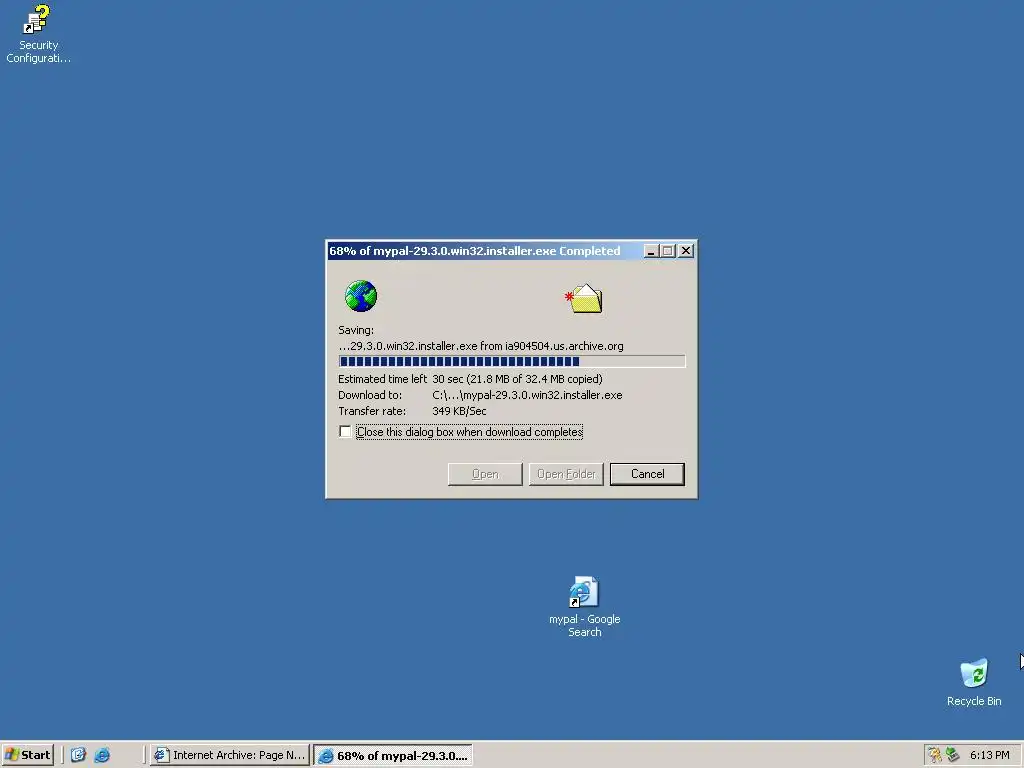Click the network icon in system tray
Image resolution: width=1024 pixels, height=768 pixels.
point(953,755)
